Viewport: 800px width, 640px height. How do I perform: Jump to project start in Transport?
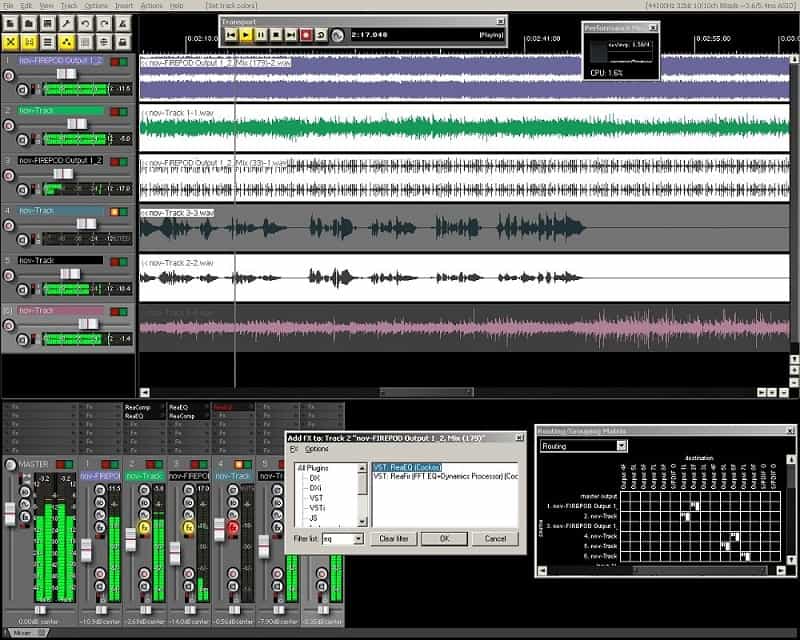coord(231,35)
